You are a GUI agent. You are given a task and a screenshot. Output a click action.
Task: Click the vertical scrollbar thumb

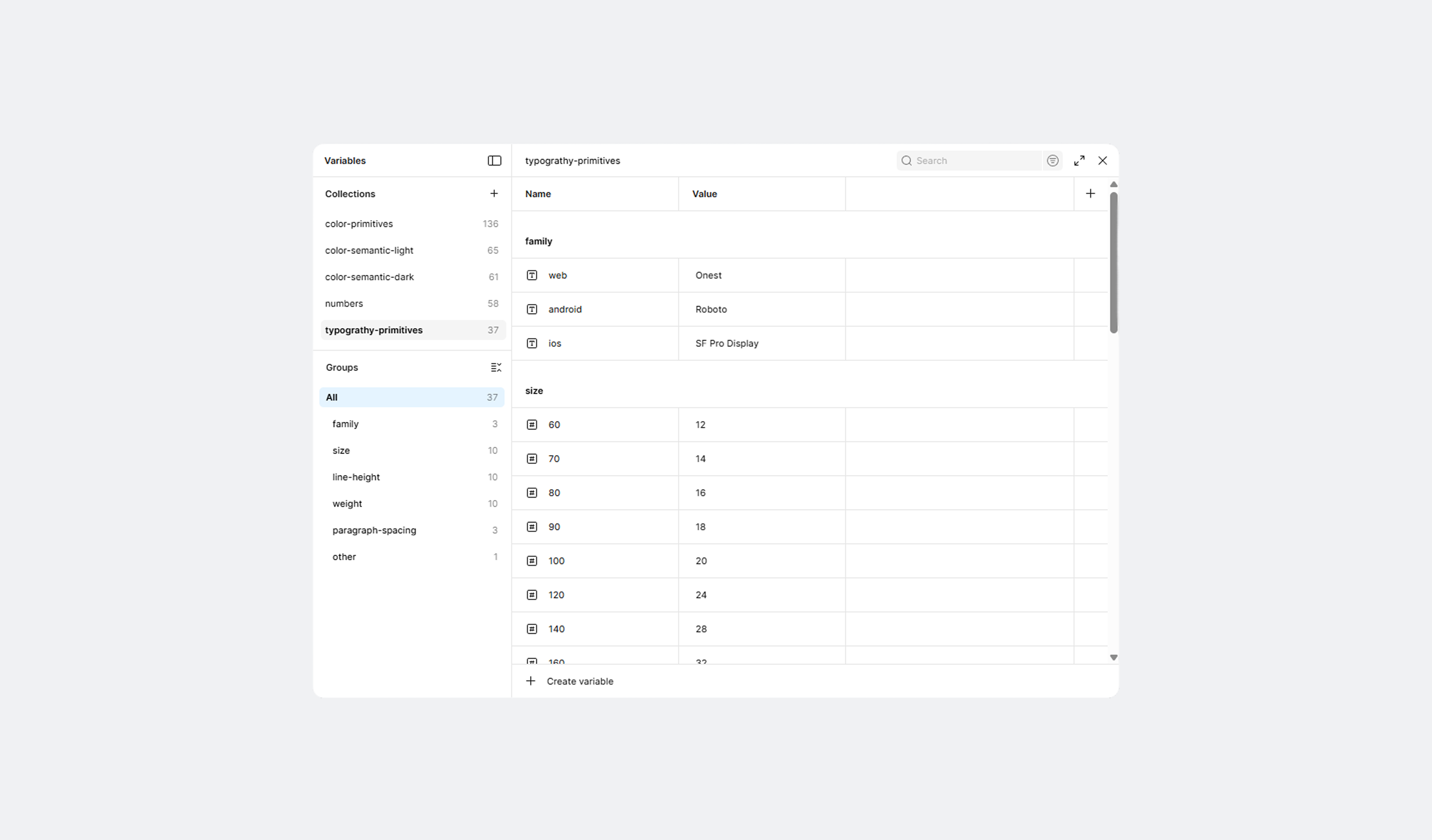[1113, 262]
